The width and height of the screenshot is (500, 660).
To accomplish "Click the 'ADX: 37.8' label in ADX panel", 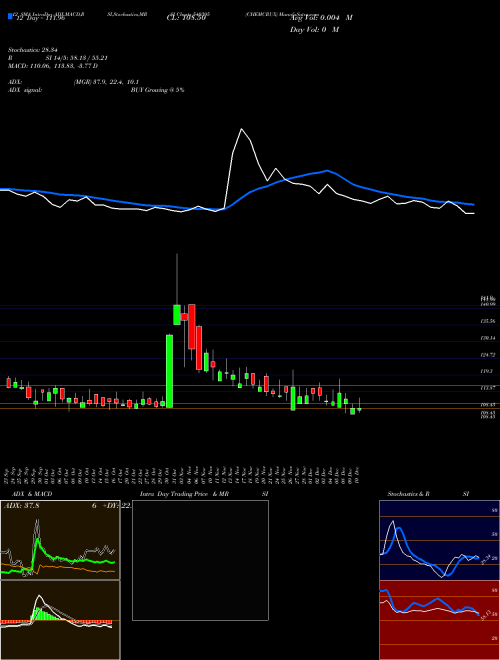I will pyautogui.click(x=21, y=506).
